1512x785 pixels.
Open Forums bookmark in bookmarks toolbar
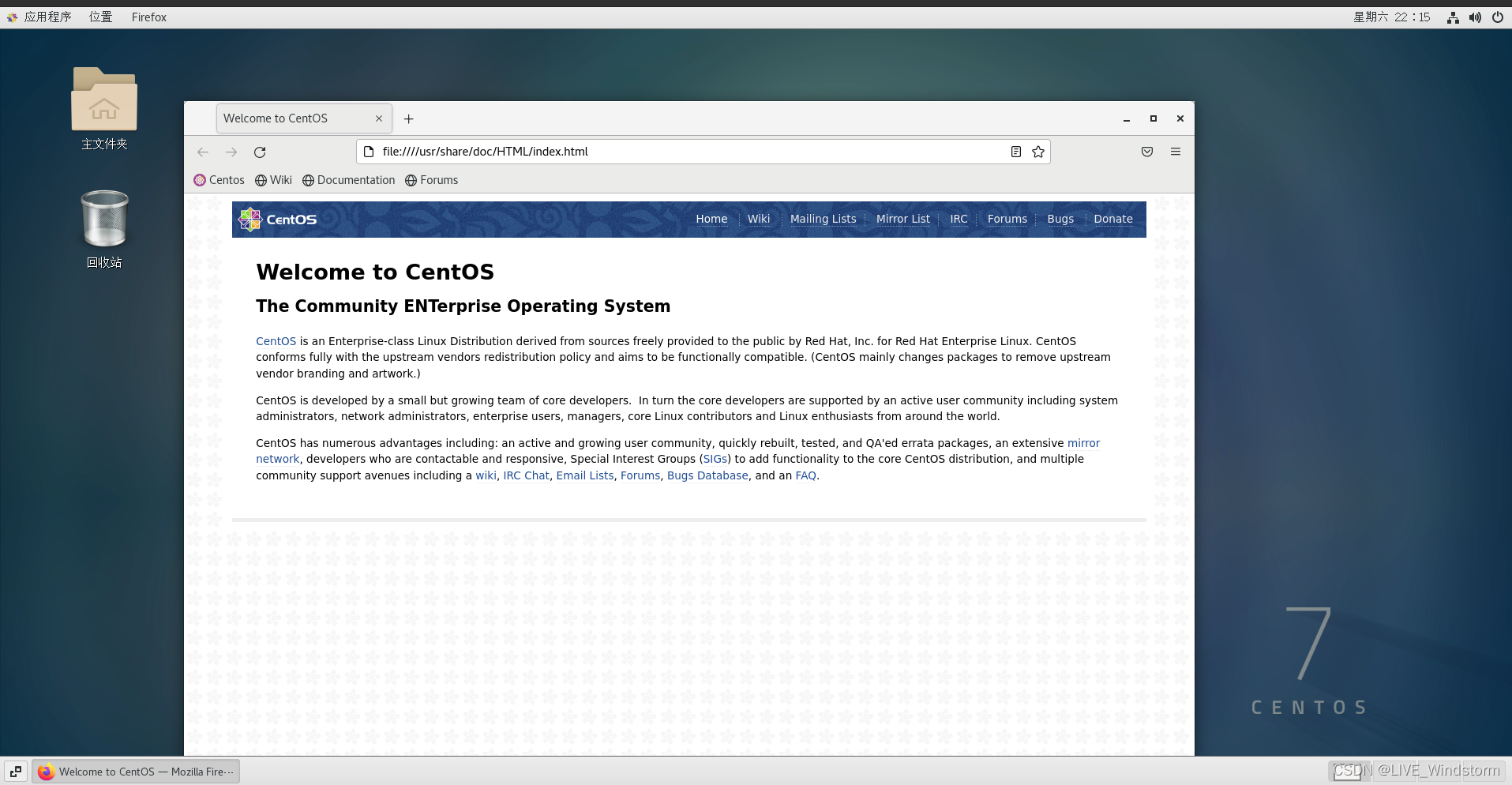(431, 180)
